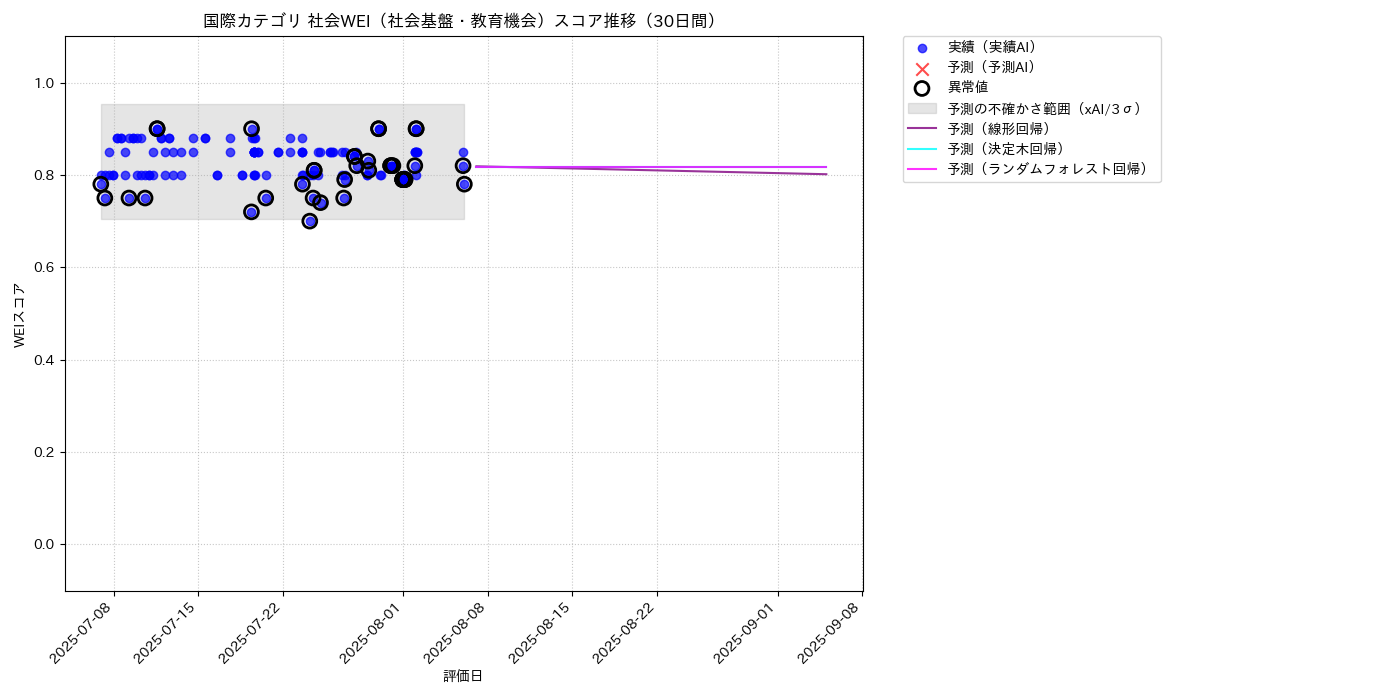Click the lowest circled outlier point near 0.70
Viewport: 1400px width, 700px height.
tap(310, 221)
